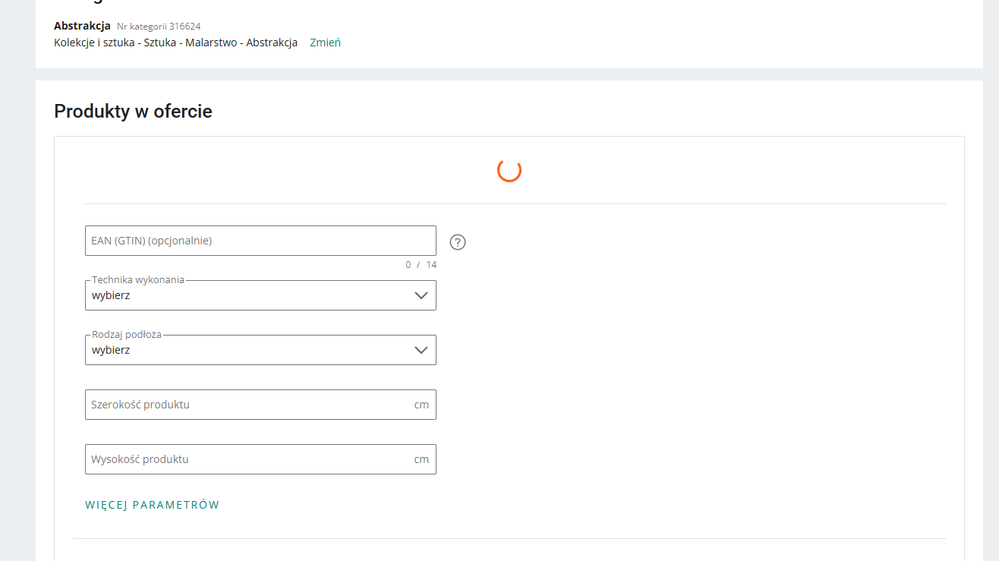Click the Zmień link to change category
This screenshot has height=561, width=999.
tap(325, 43)
